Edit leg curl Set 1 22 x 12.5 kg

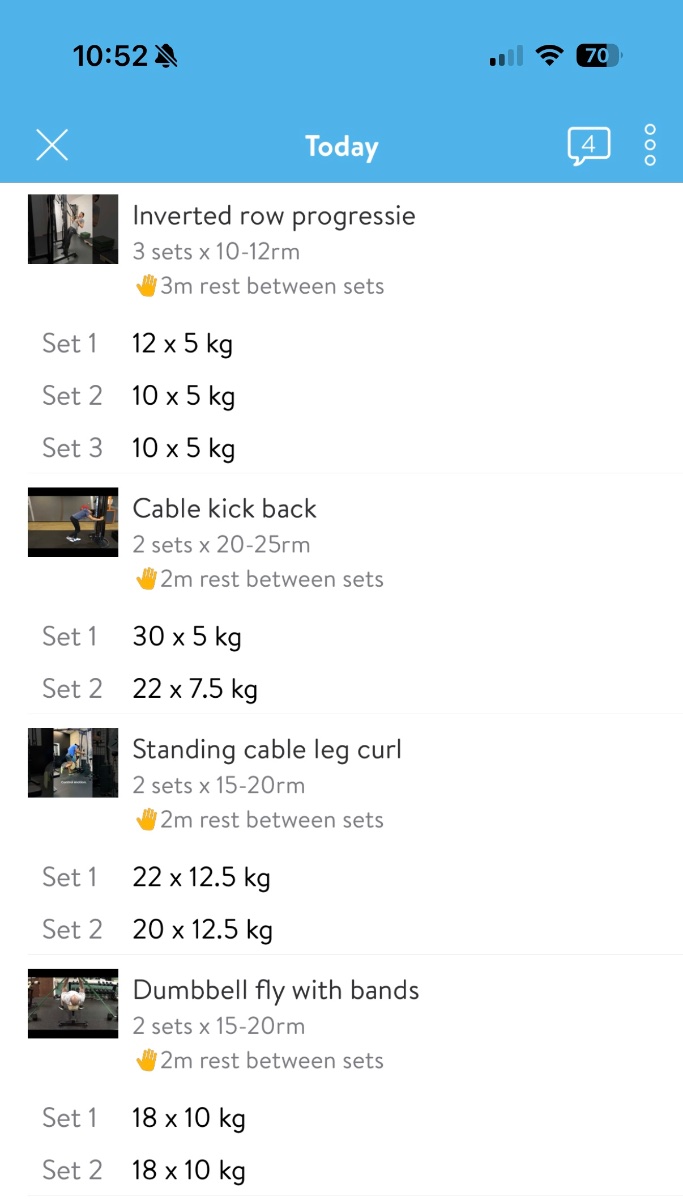click(x=201, y=878)
